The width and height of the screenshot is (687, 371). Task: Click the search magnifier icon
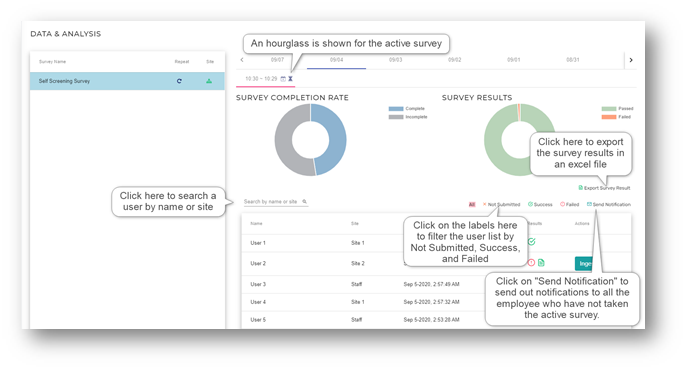click(x=305, y=201)
